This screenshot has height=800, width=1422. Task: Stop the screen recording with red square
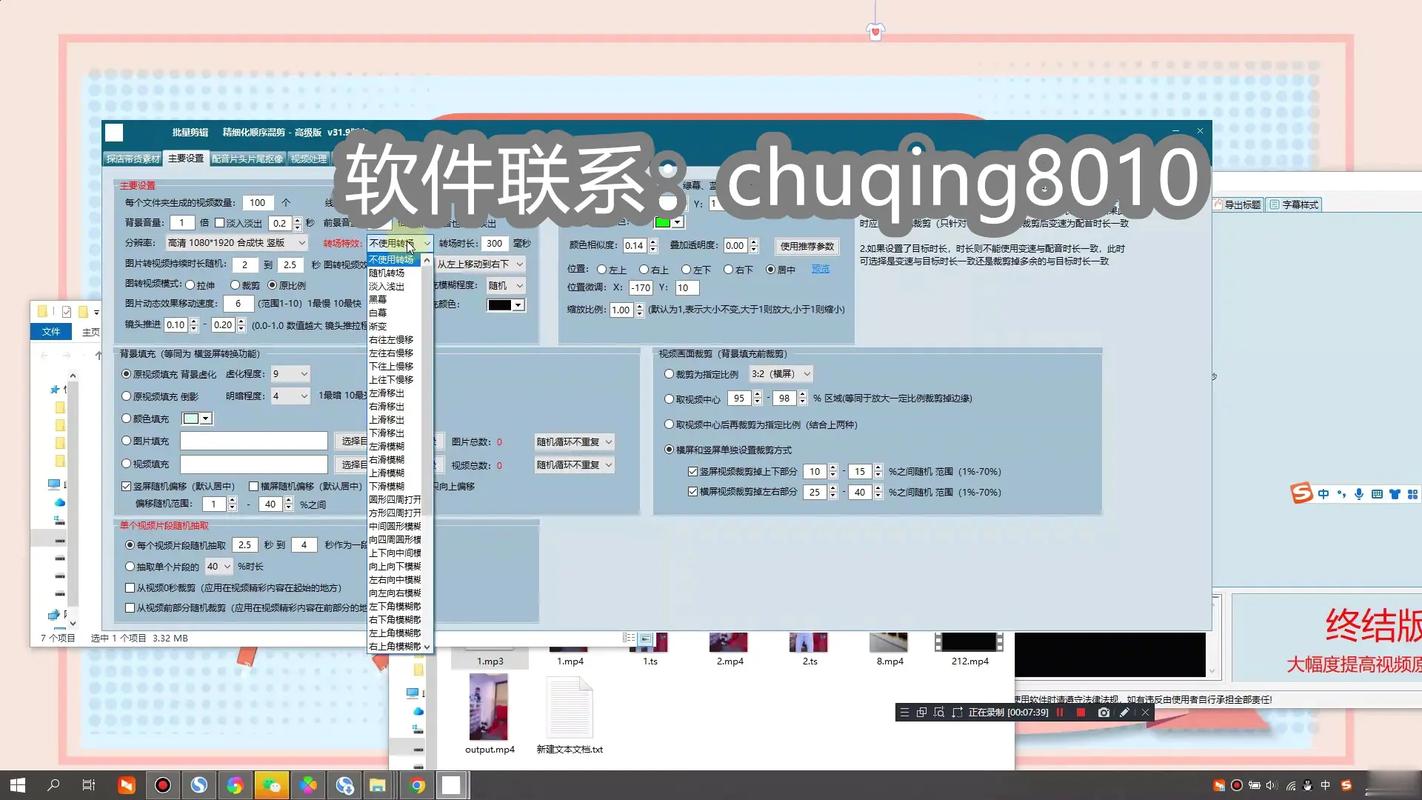(x=1081, y=712)
